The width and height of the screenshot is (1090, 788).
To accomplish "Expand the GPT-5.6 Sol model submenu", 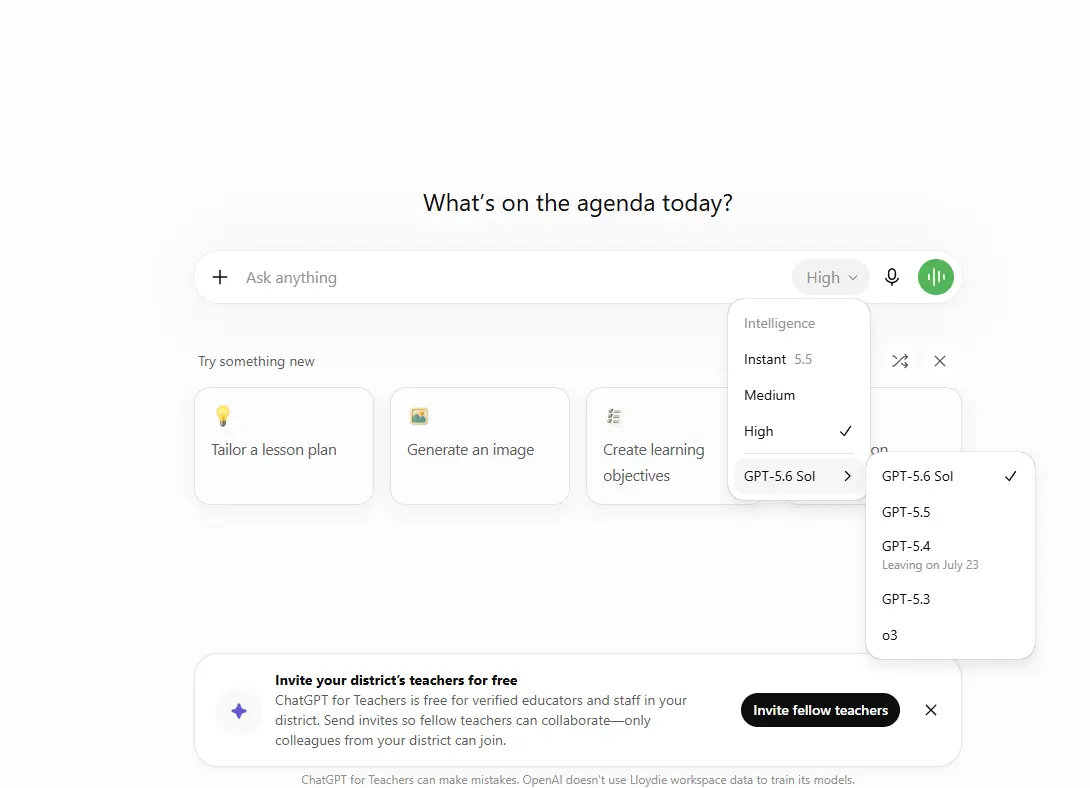I will [798, 476].
